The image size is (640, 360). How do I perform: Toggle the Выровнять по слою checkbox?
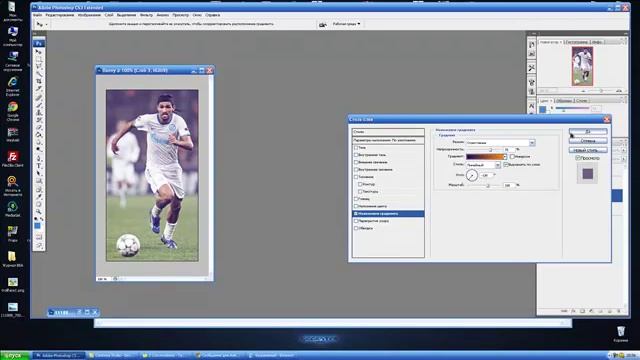(506, 164)
